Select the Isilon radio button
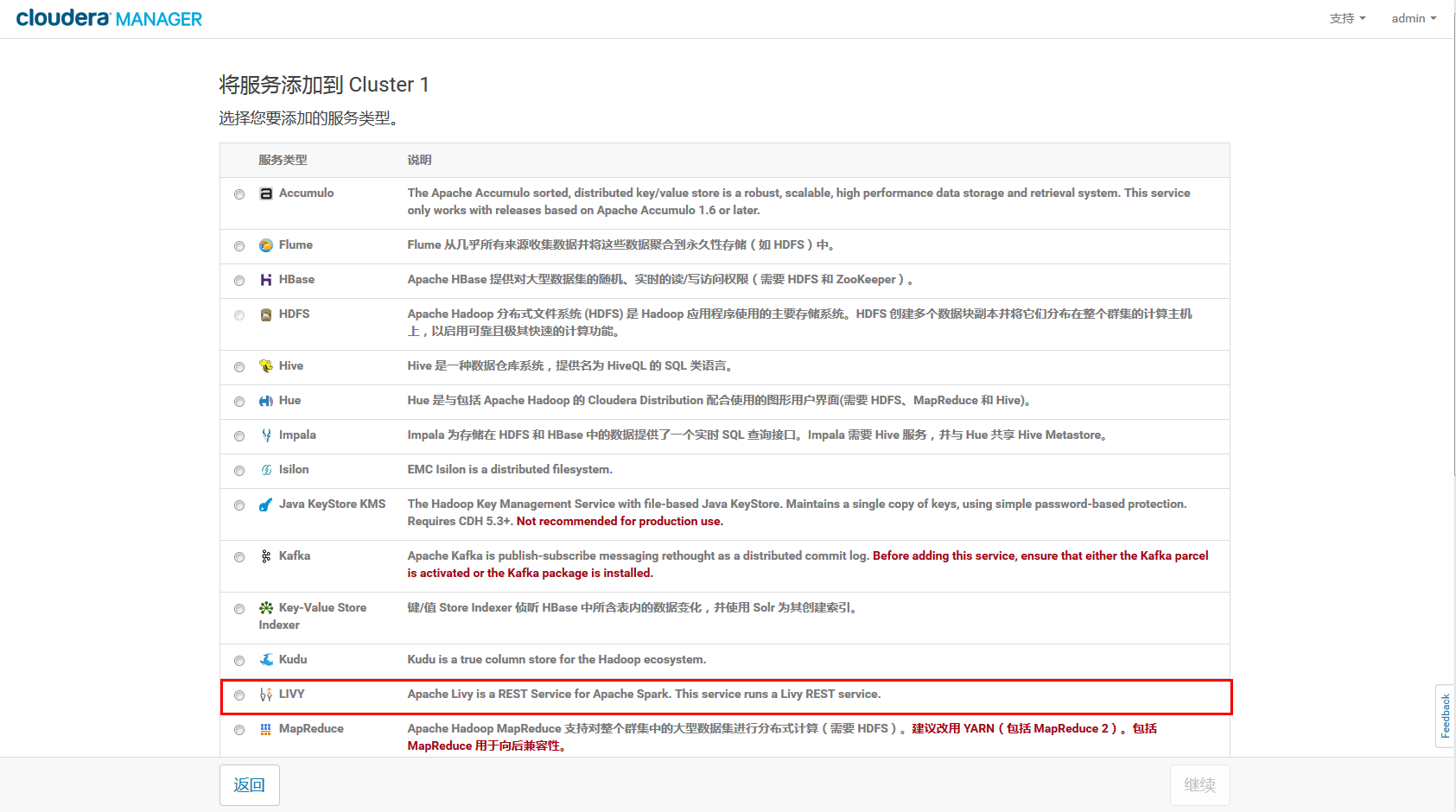The image size is (1456, 812). point(239,471)
